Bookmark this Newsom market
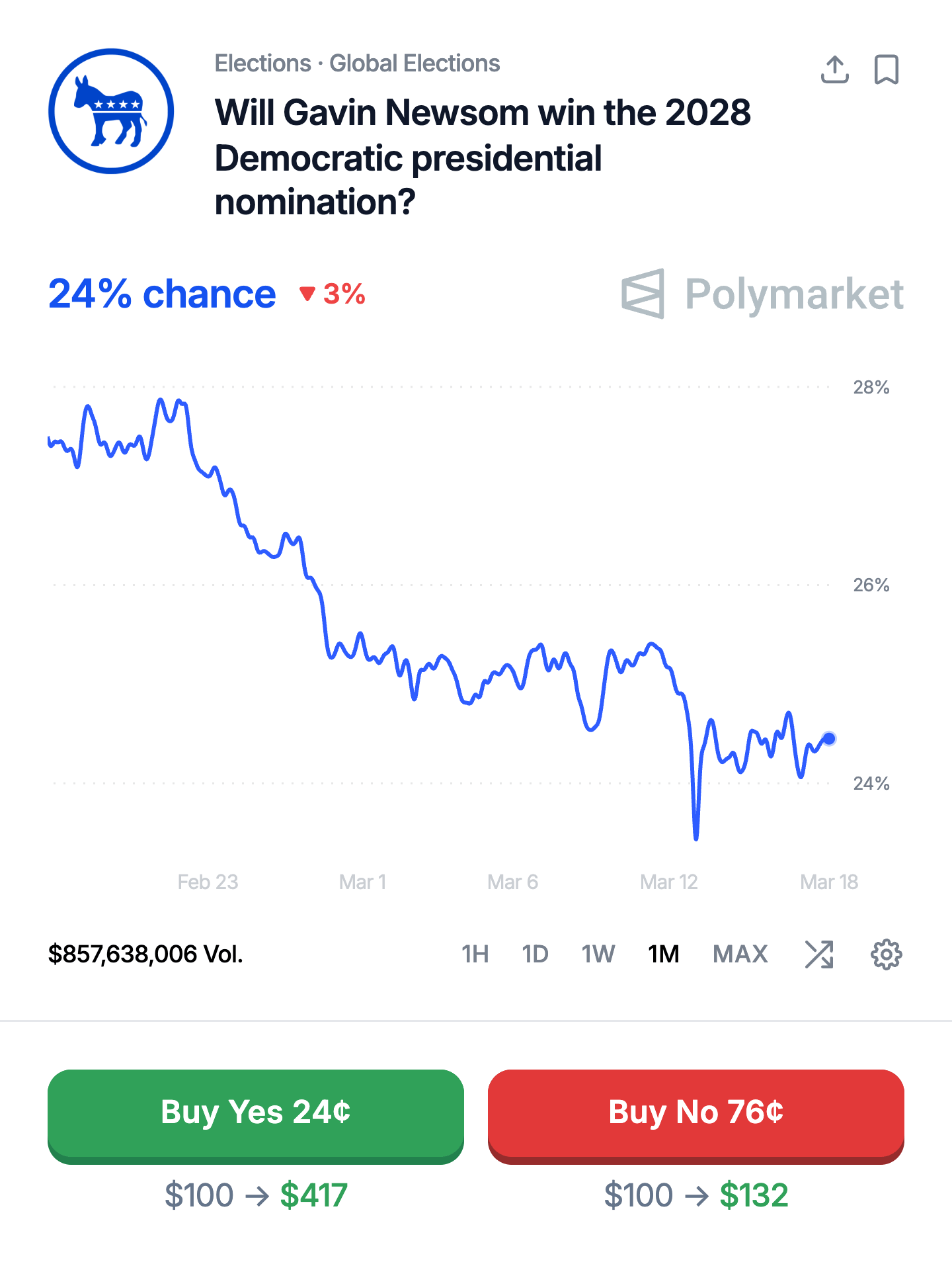The height and width of the screenshot is (1268, 952). pyautogui.click(x=887, y=69)
